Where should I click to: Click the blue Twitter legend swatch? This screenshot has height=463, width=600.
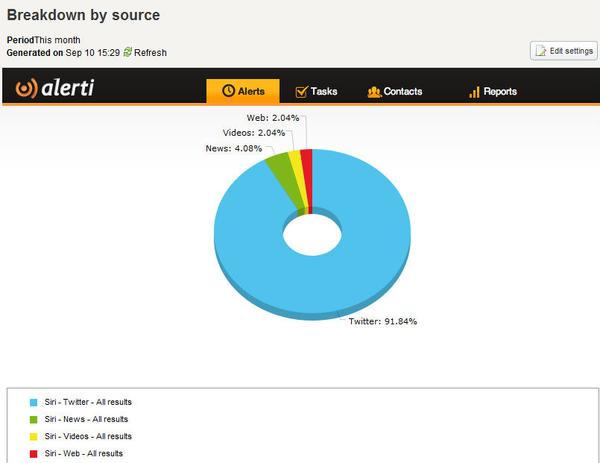(x=34, y=403)
